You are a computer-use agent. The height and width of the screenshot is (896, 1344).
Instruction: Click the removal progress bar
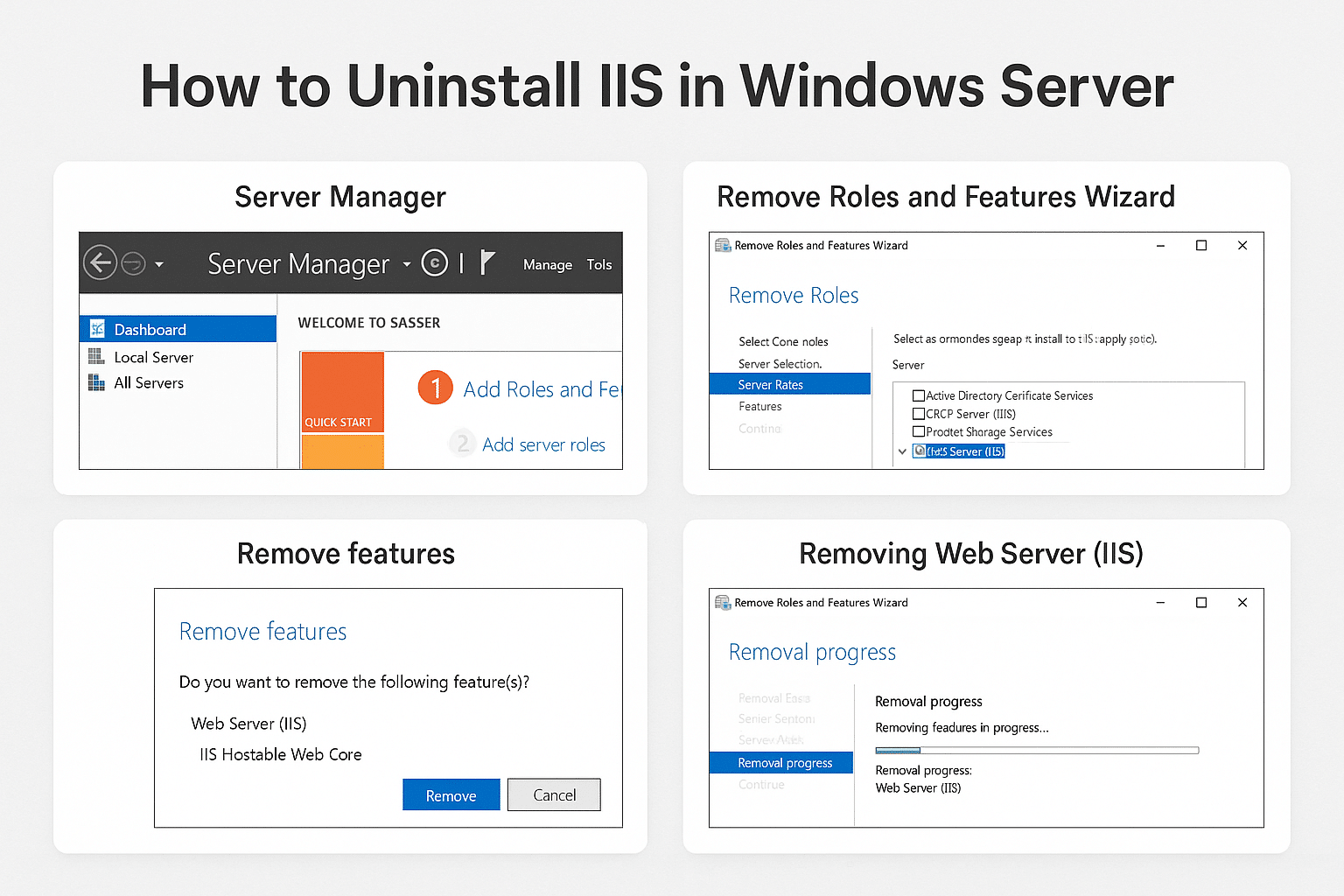click(1036, 750)
